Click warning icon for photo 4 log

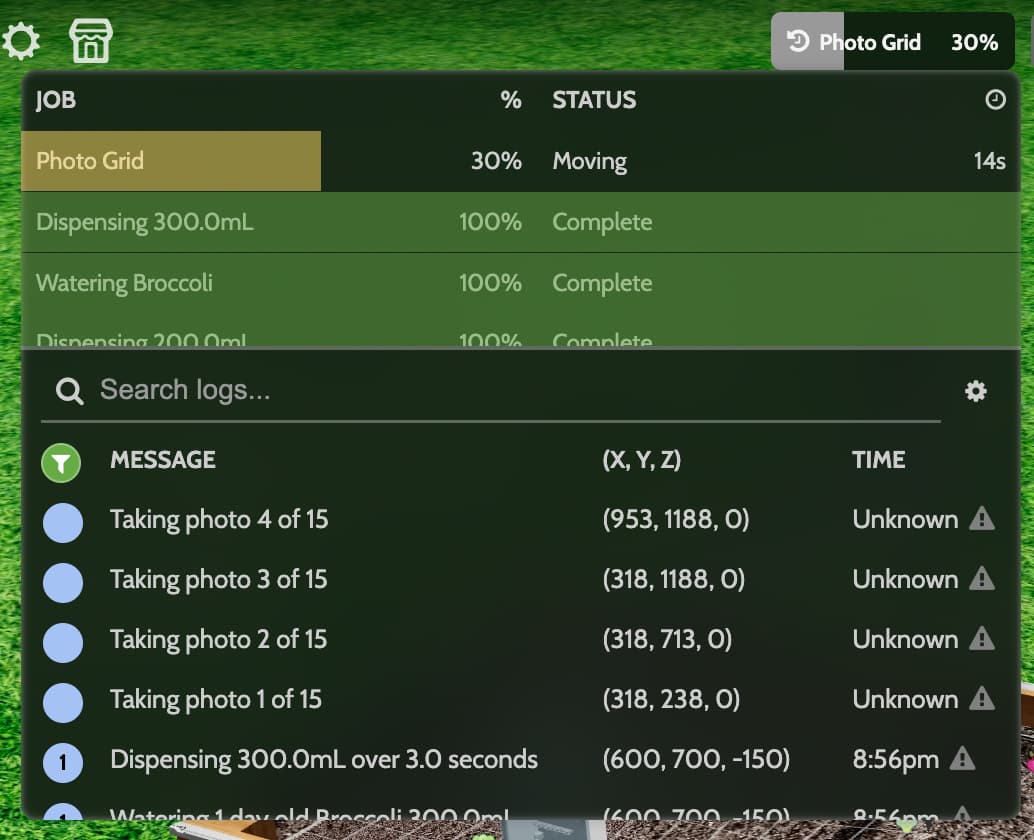(982, 519)
